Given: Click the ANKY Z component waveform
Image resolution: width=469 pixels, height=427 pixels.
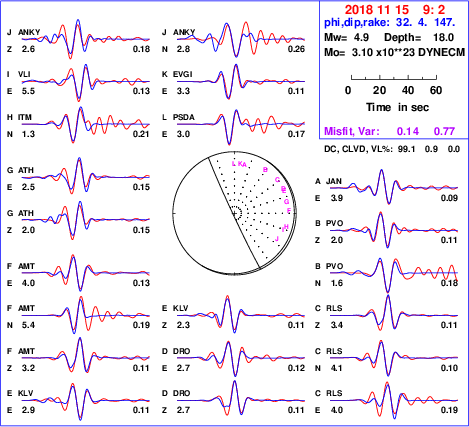Looking at the screenshot, I should coord(86,39).
